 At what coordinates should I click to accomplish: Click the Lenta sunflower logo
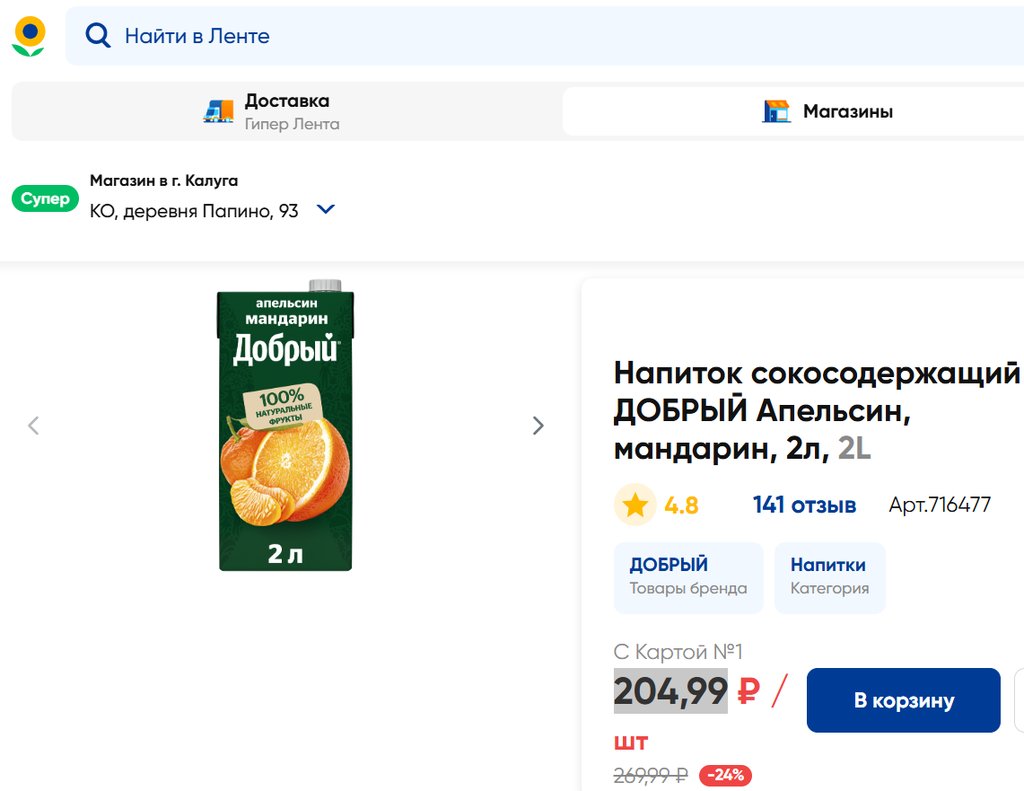[29, 36]
